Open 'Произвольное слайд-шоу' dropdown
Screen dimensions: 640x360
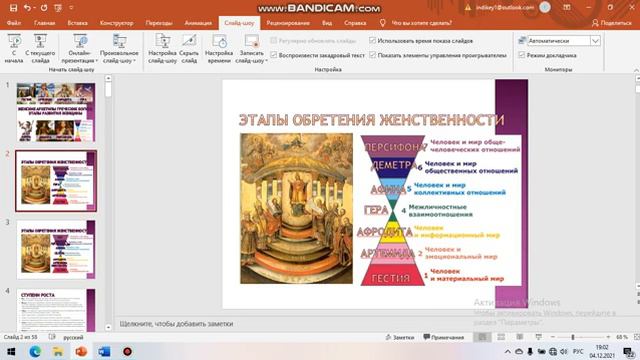point(119,48)
